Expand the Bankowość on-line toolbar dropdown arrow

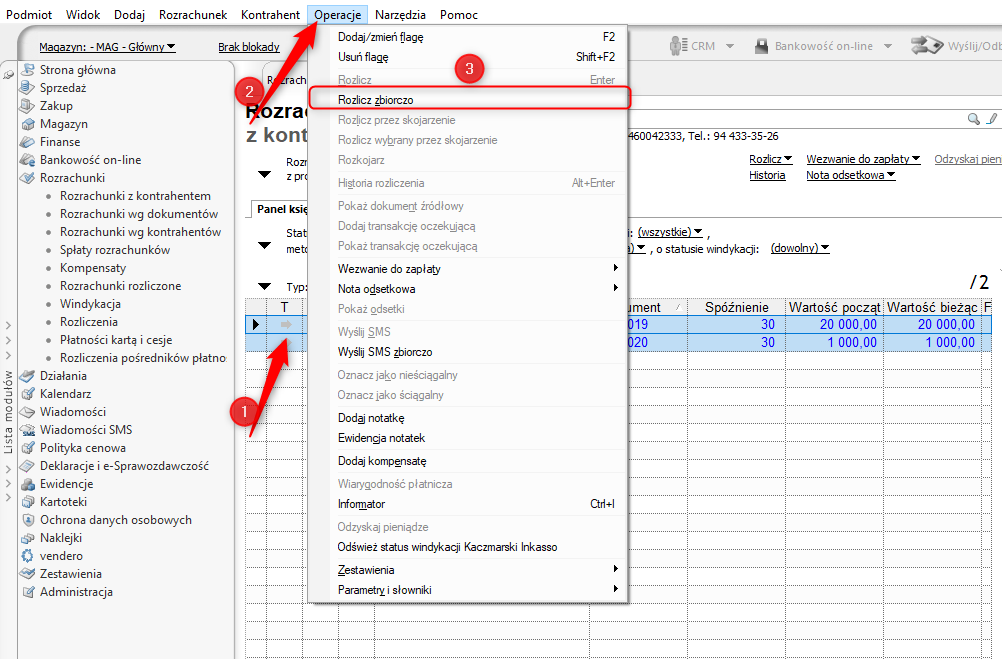[x=888, y=46]
